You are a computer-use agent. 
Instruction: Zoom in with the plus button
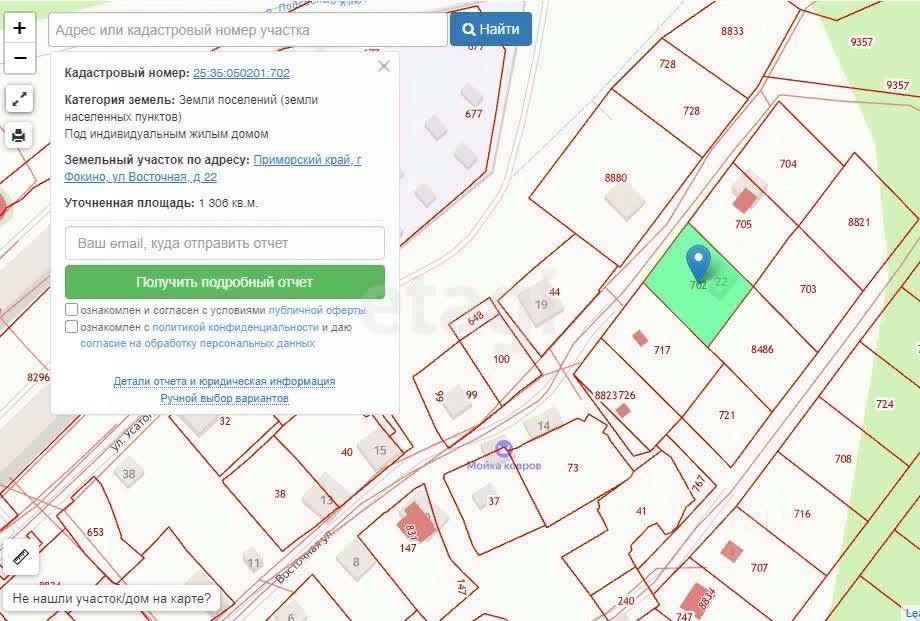(x=19, y=28)
